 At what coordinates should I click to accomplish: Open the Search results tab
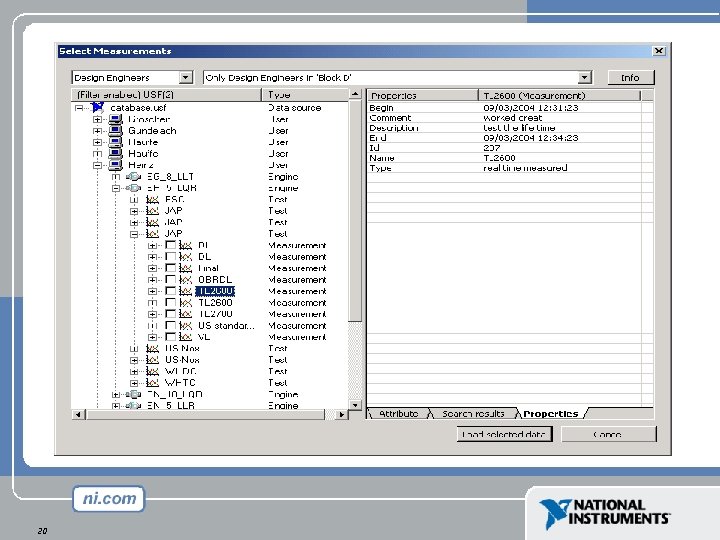(x=473, y=414)
